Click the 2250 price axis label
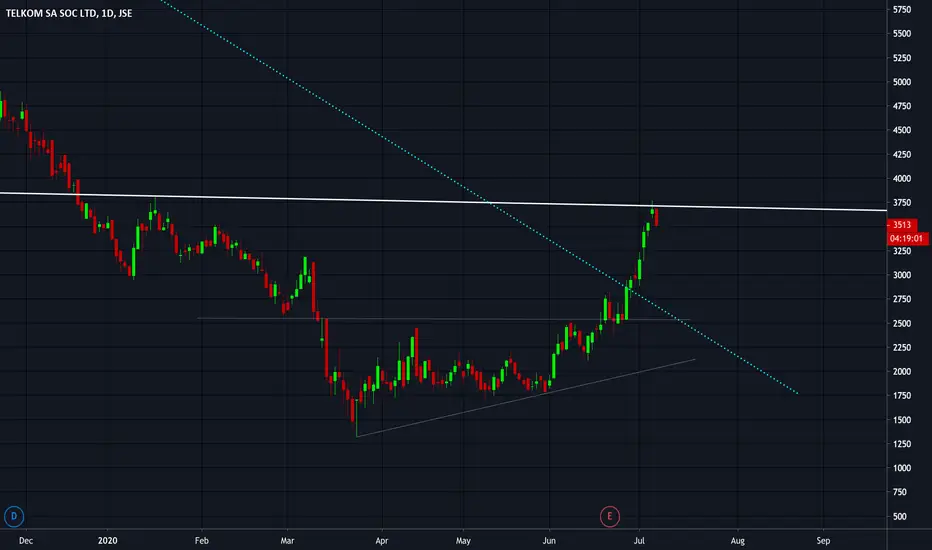 [902, 347]
